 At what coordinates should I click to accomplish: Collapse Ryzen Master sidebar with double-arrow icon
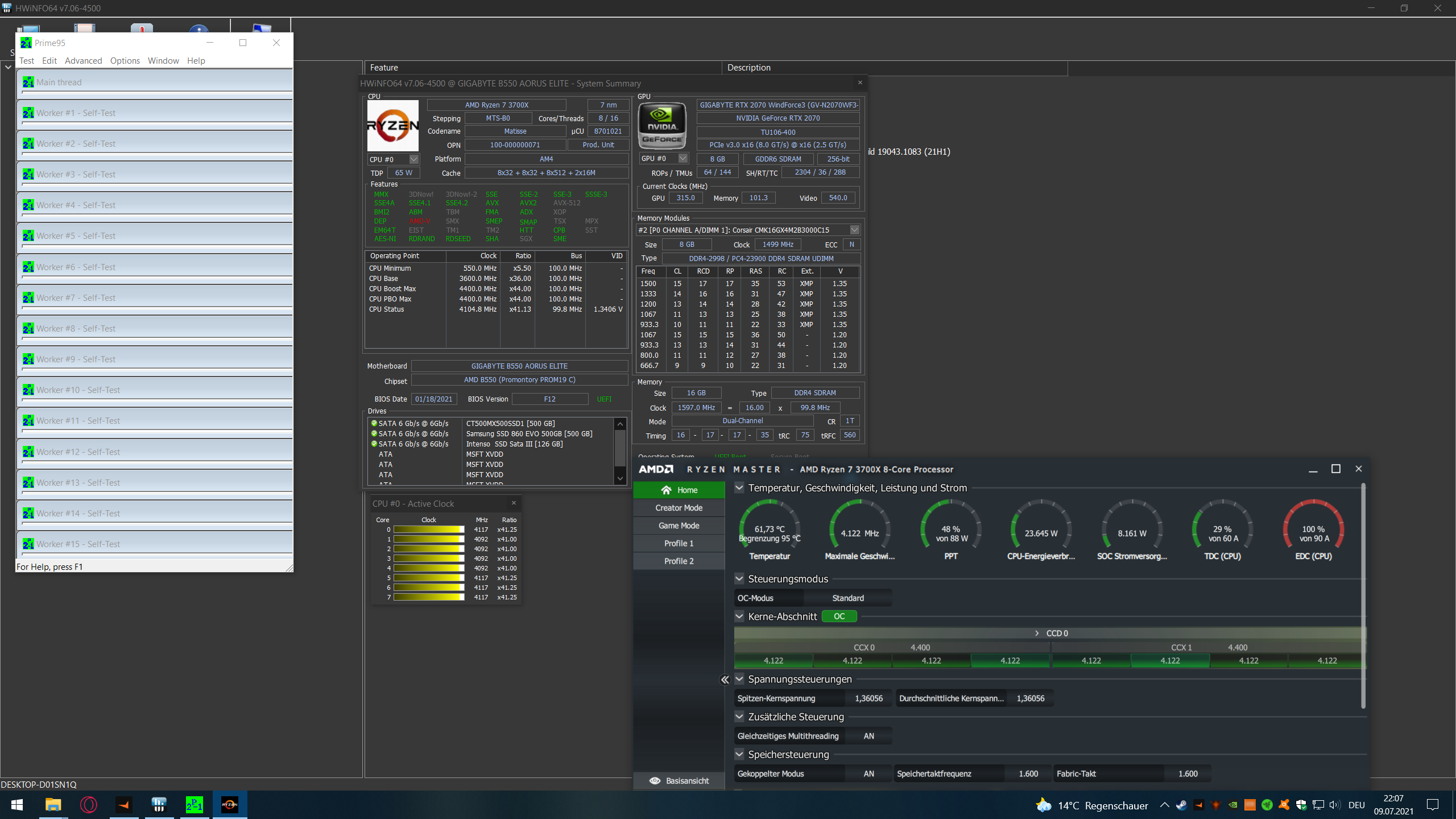click(x=725, y=680)
